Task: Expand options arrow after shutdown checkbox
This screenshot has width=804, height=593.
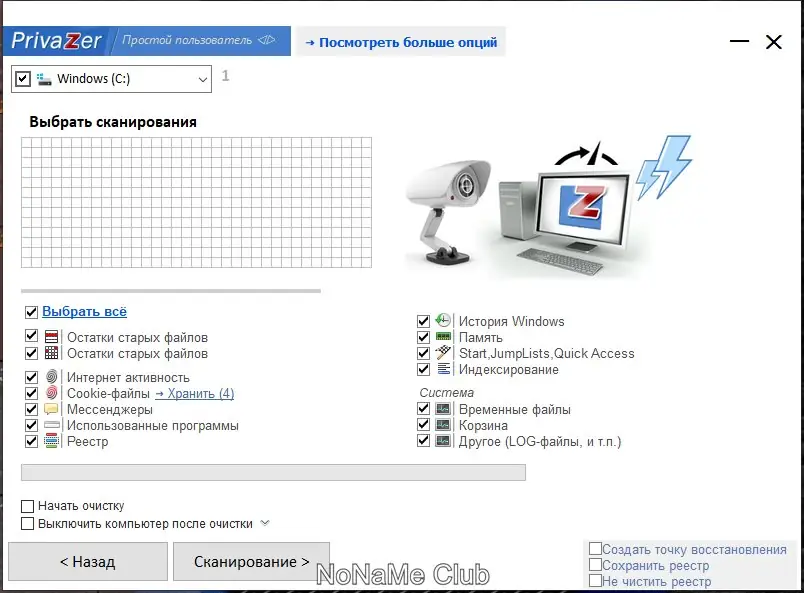Action: tap(265, 523)
